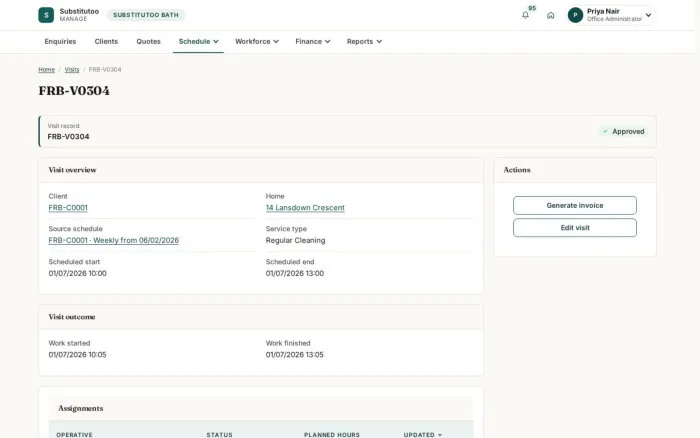This screenshot has height=438, width=700.
Task: Open the Reports dropdown menu
Action: click(364, 42)
